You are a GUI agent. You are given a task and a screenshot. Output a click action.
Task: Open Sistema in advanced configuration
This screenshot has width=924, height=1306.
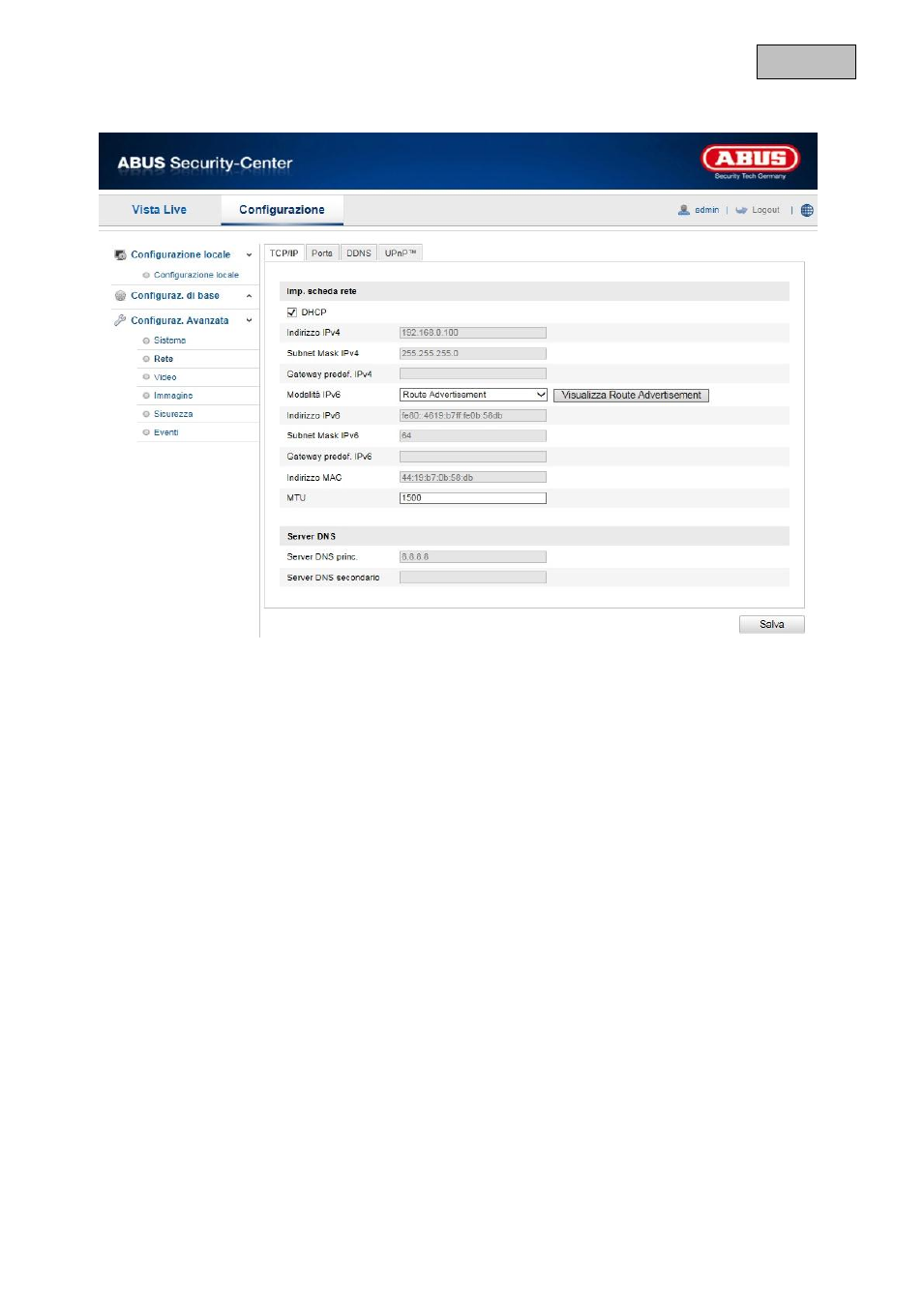pos(169,341)
